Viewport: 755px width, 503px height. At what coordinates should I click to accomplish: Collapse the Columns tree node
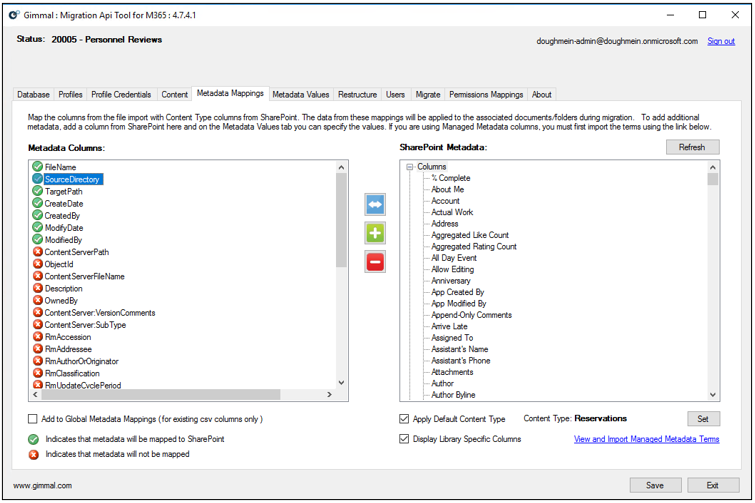410,166
